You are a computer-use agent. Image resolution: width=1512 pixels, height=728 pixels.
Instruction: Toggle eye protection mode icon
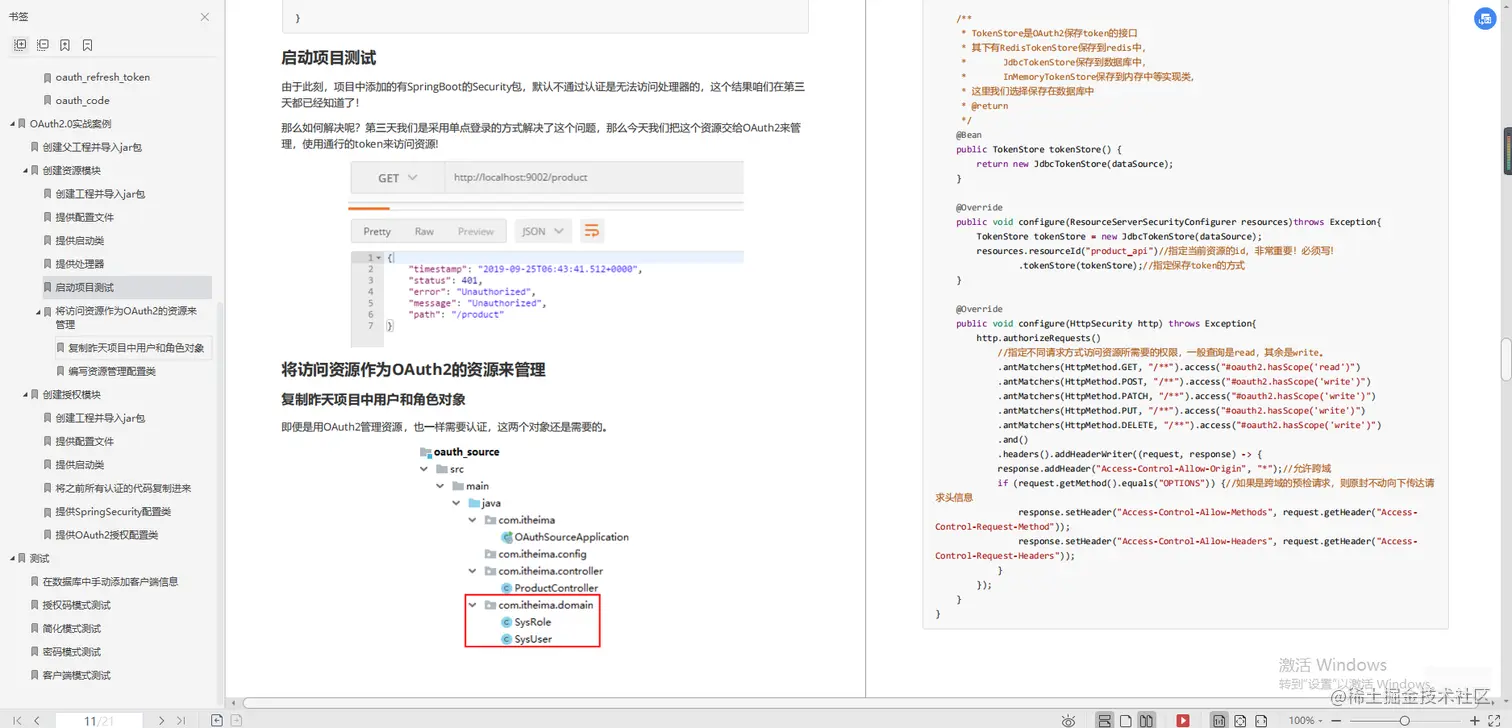tap(1069, 721)
